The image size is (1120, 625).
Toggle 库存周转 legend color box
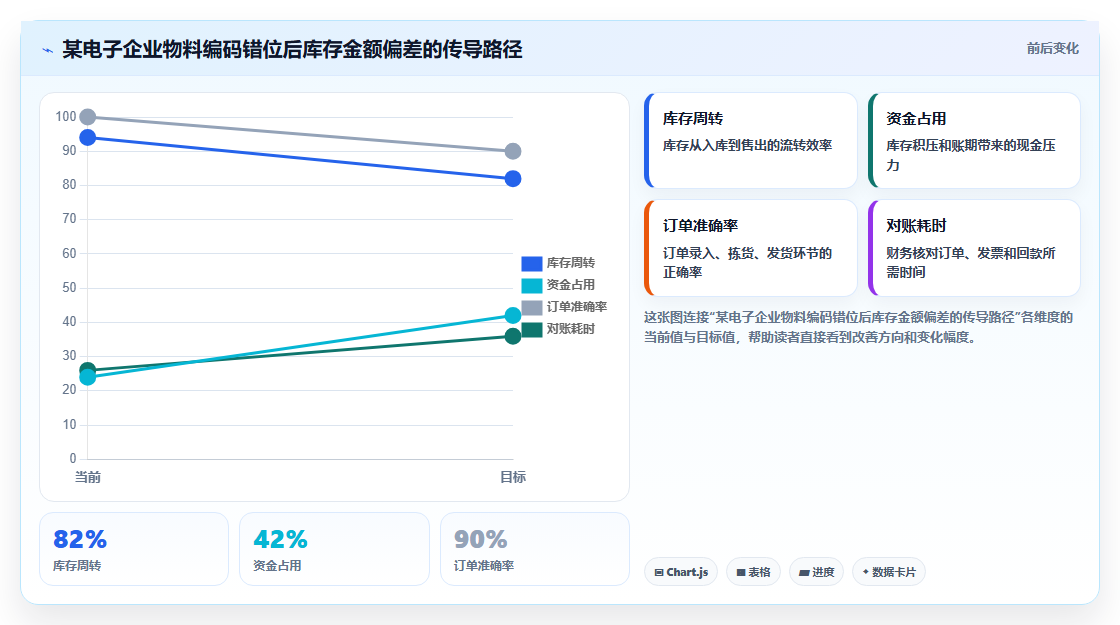click(531, 264)
